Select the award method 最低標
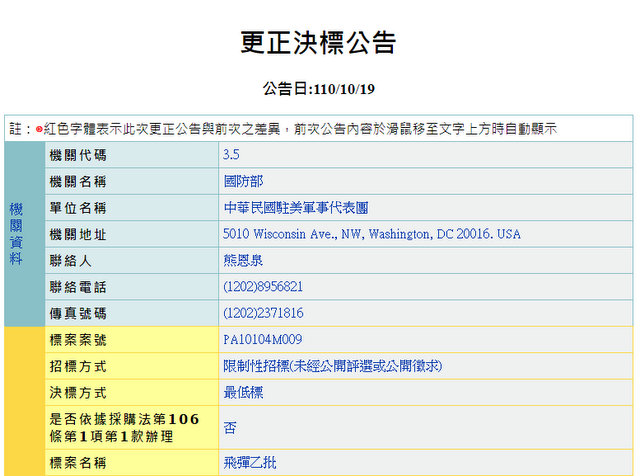 tap(243, 393)
